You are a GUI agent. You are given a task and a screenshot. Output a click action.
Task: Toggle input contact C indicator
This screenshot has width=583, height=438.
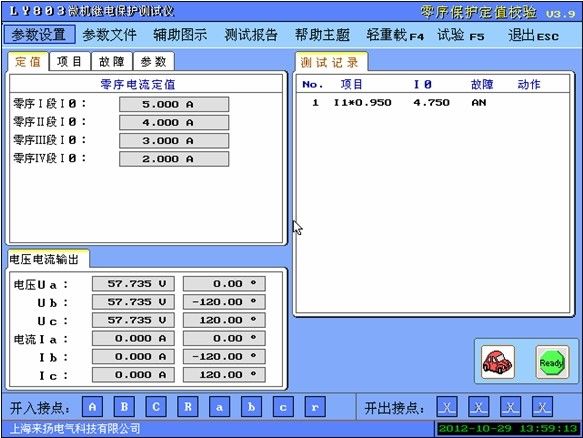click(156, 407)
